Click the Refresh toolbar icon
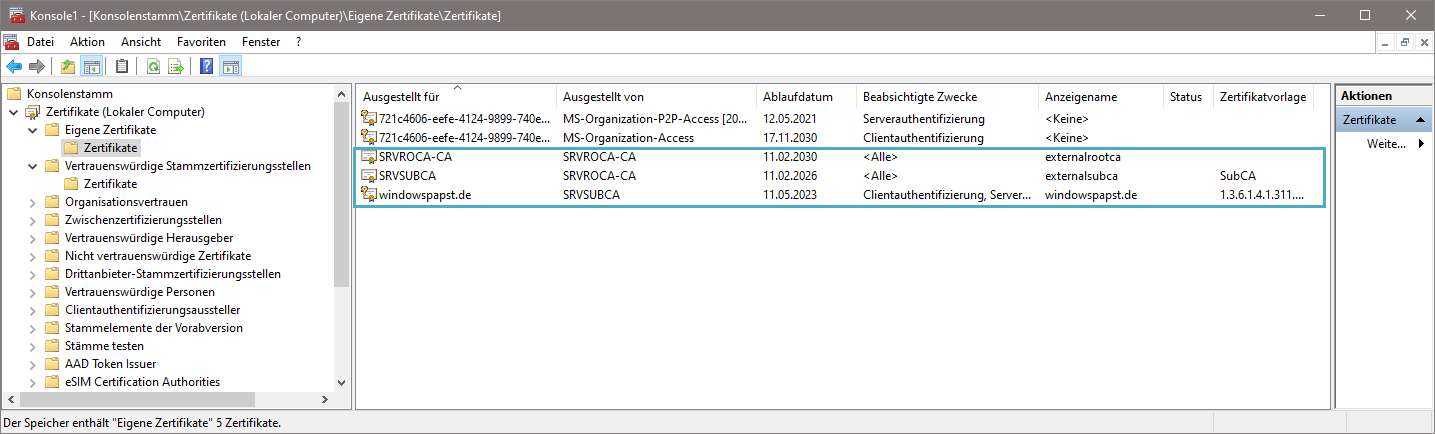Screen dimensions: 1435x434 [153, 67]
